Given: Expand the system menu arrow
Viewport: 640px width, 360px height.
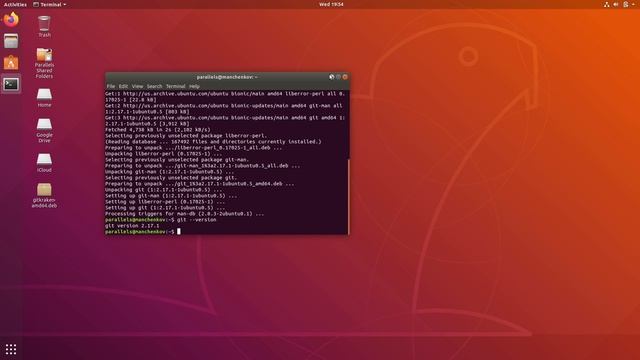Looking at the screenshot, I should pyautogui.click(x=633, y=4).
